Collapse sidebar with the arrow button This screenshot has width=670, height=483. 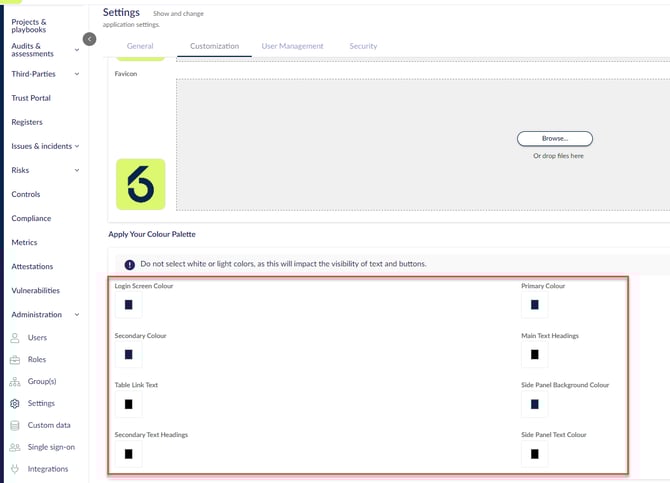[x=89, y=39]
